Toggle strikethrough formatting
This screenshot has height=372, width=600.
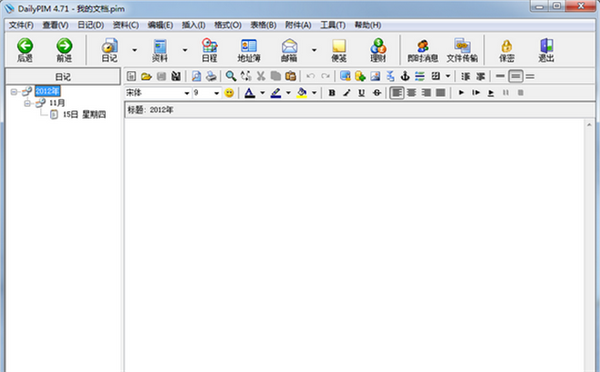(x=377, y=93)
